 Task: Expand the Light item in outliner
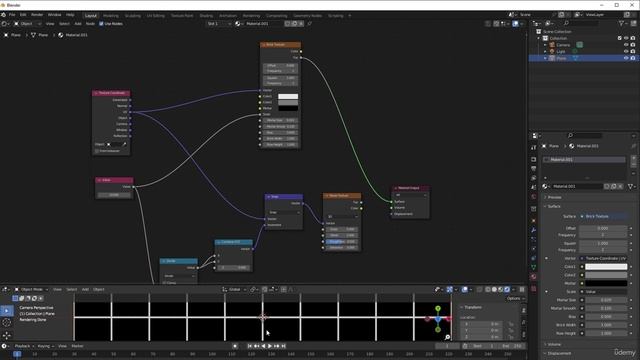(545, 52)
